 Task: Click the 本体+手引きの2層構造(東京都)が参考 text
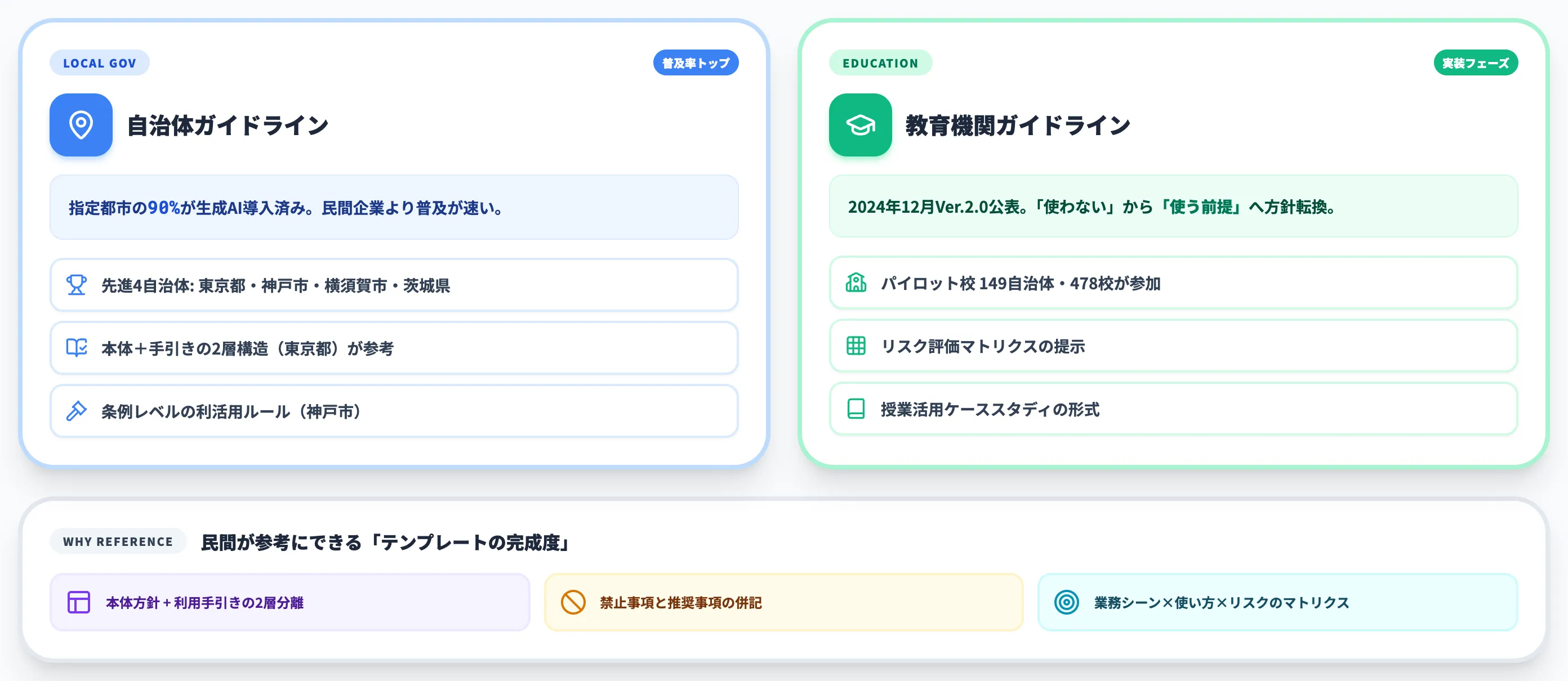(x=247, y=348)
